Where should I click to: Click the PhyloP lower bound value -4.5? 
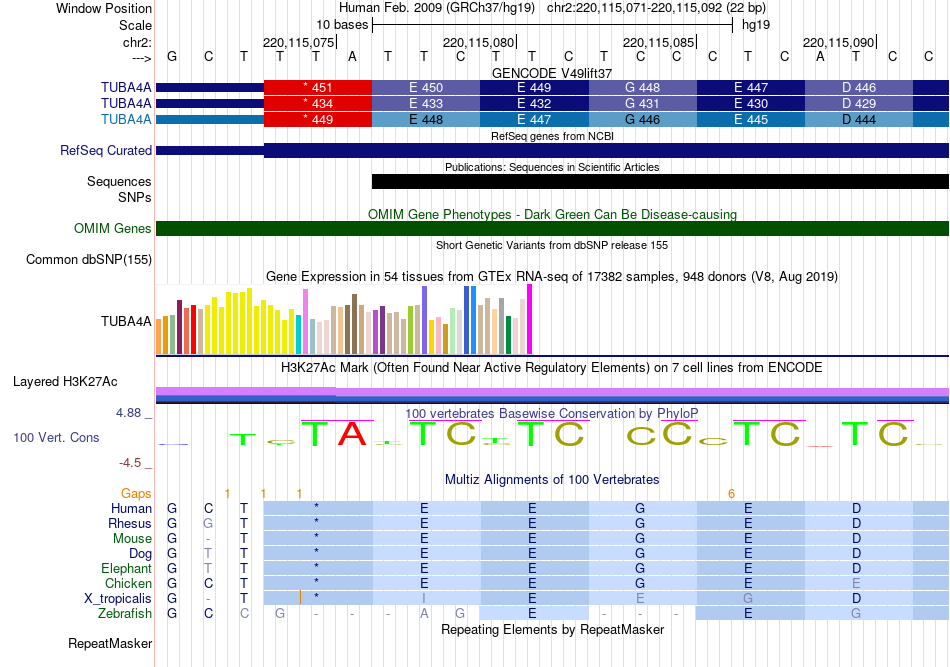click(x=130, y=463)
